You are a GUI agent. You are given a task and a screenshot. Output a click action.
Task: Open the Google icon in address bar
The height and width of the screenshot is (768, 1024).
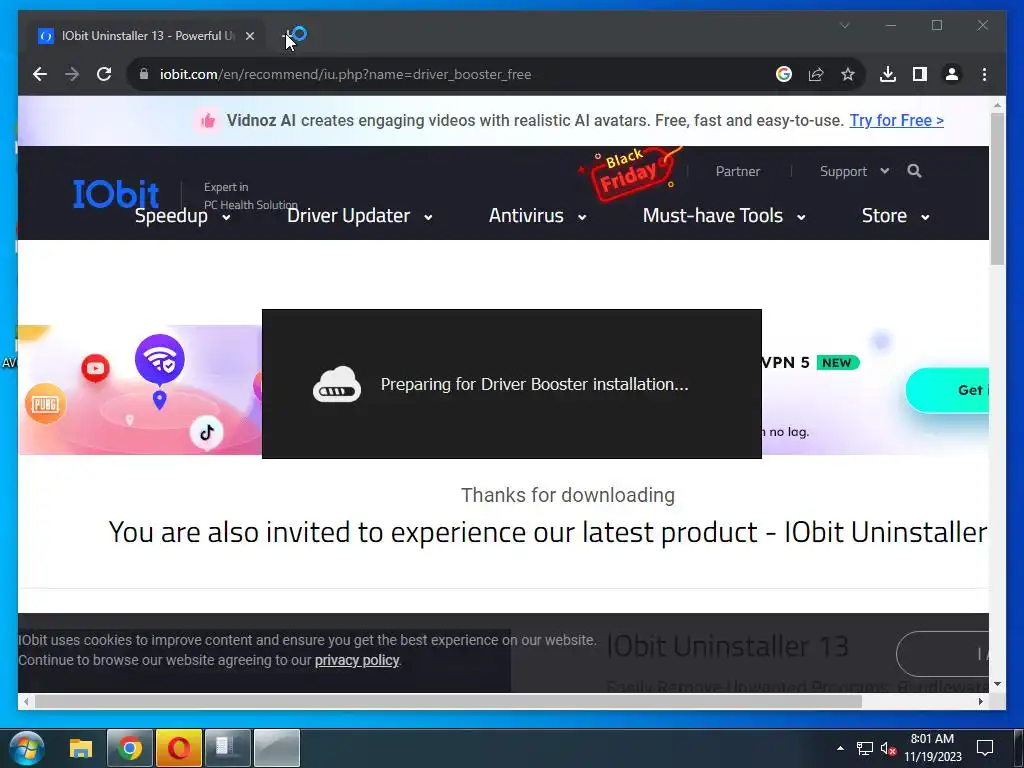(x=784, y=74)
